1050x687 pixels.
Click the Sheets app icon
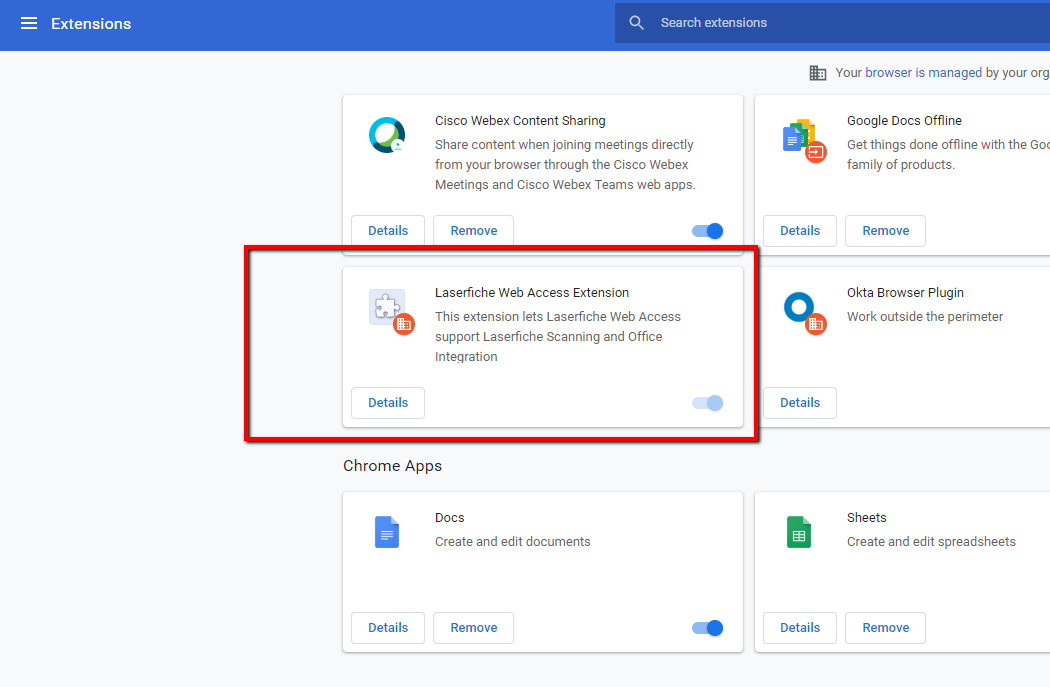[x=798, y=532]
